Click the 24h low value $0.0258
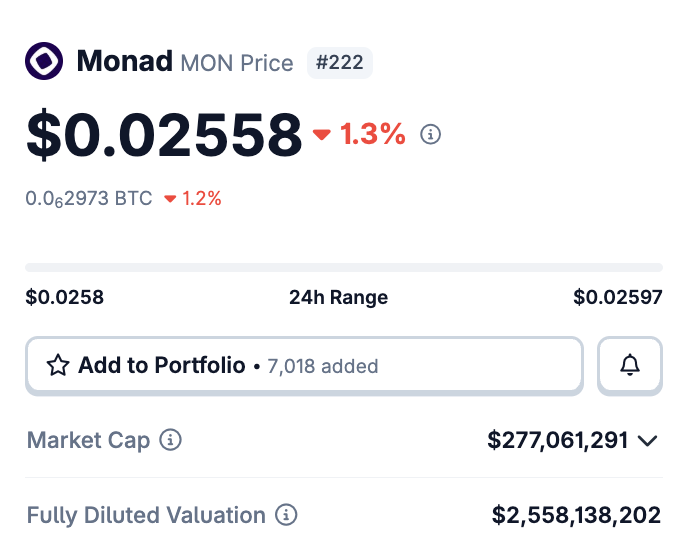 pos(65,297)
